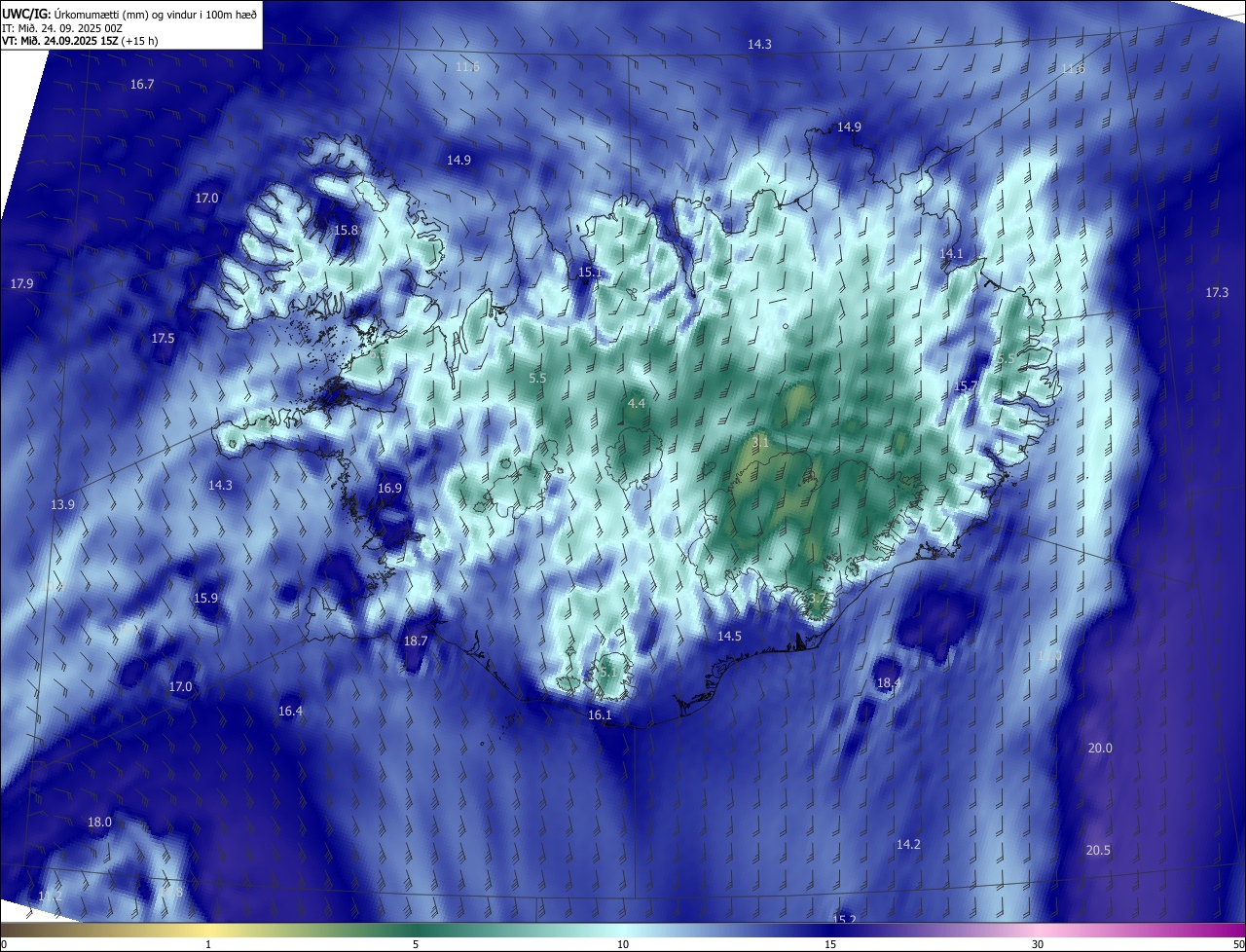Screen dimensions: 1246x952
Task: Click the 16.4 value label
Action: pos(290,712)
